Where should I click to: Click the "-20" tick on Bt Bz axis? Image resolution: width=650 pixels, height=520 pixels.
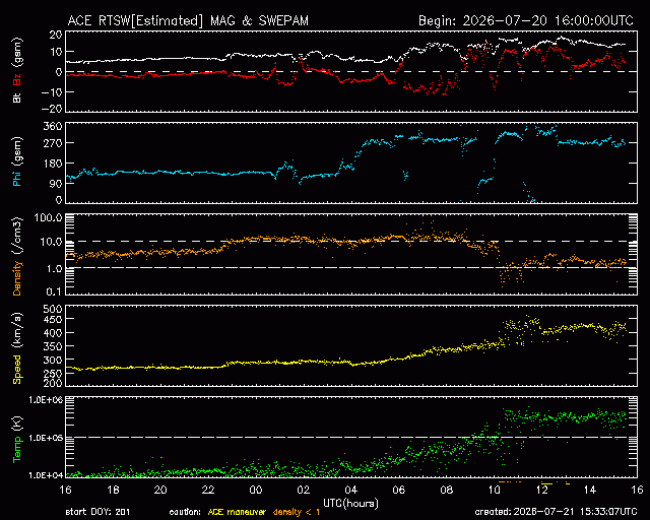51,109
